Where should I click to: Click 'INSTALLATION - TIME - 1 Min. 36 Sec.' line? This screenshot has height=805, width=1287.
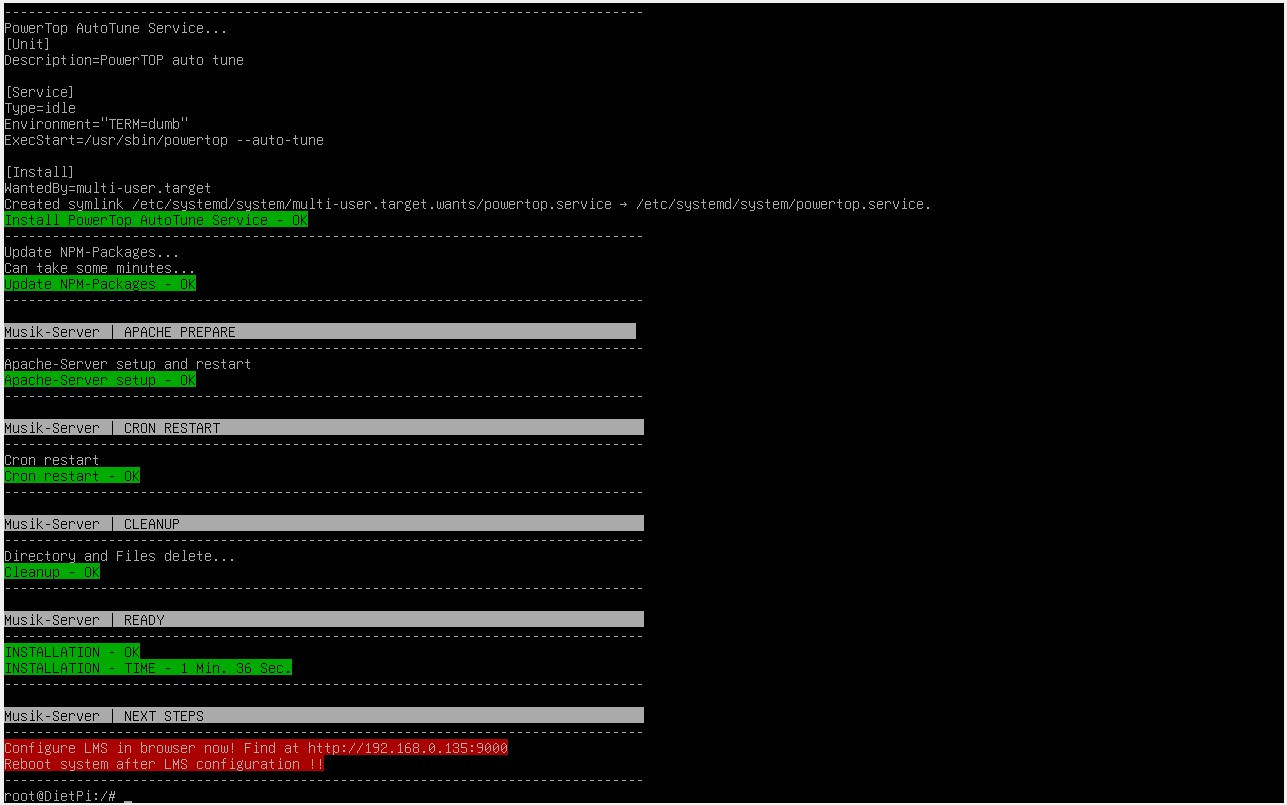[x=148, y=668]
